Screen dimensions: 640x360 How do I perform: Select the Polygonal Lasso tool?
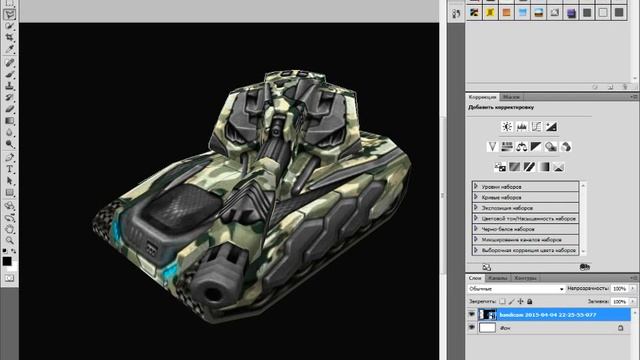pyautogui.click(x=9, y=15)
